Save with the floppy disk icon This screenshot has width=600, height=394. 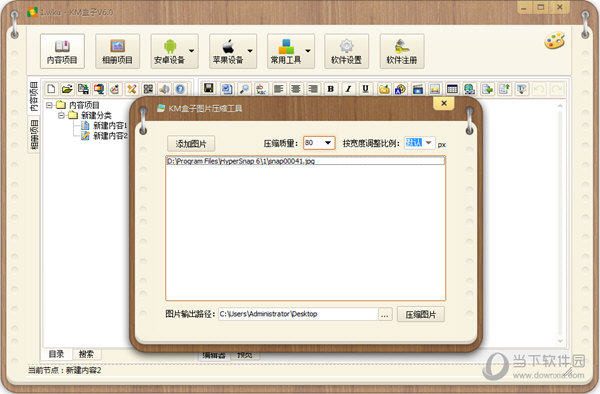coord(209,89)
